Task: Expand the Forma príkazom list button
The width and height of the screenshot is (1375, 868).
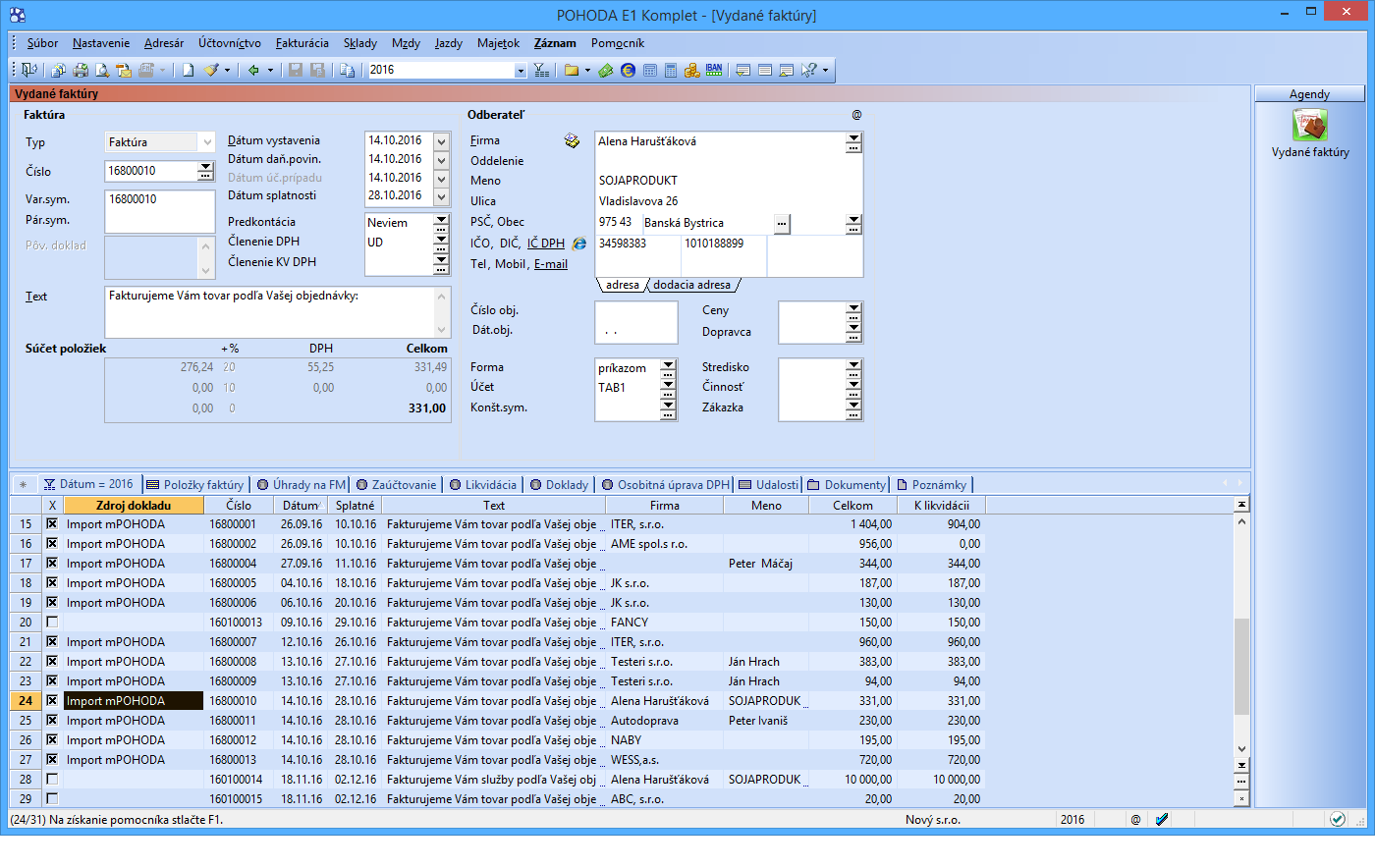Action: tap(668, 369)
